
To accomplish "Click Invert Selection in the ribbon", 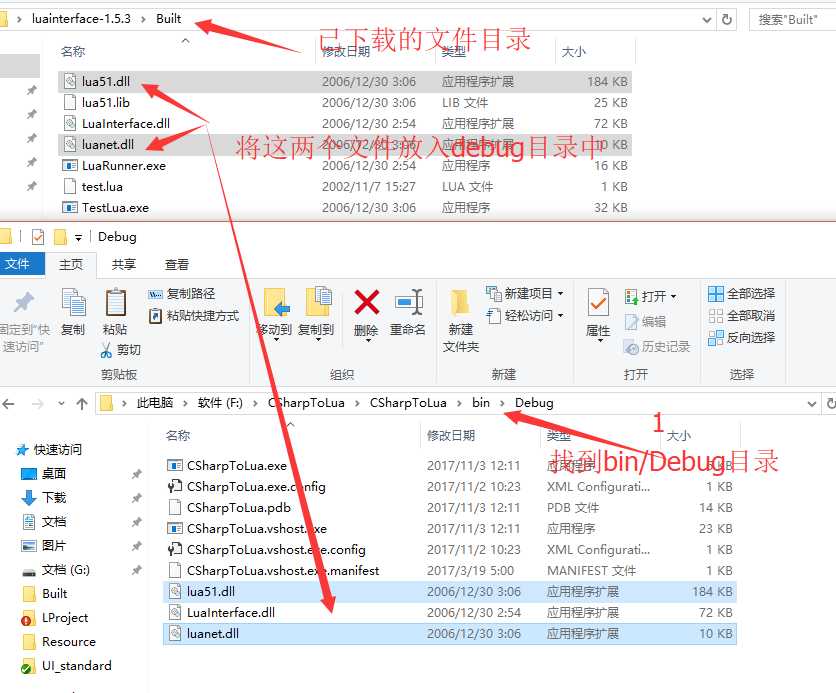I will 742,337.
